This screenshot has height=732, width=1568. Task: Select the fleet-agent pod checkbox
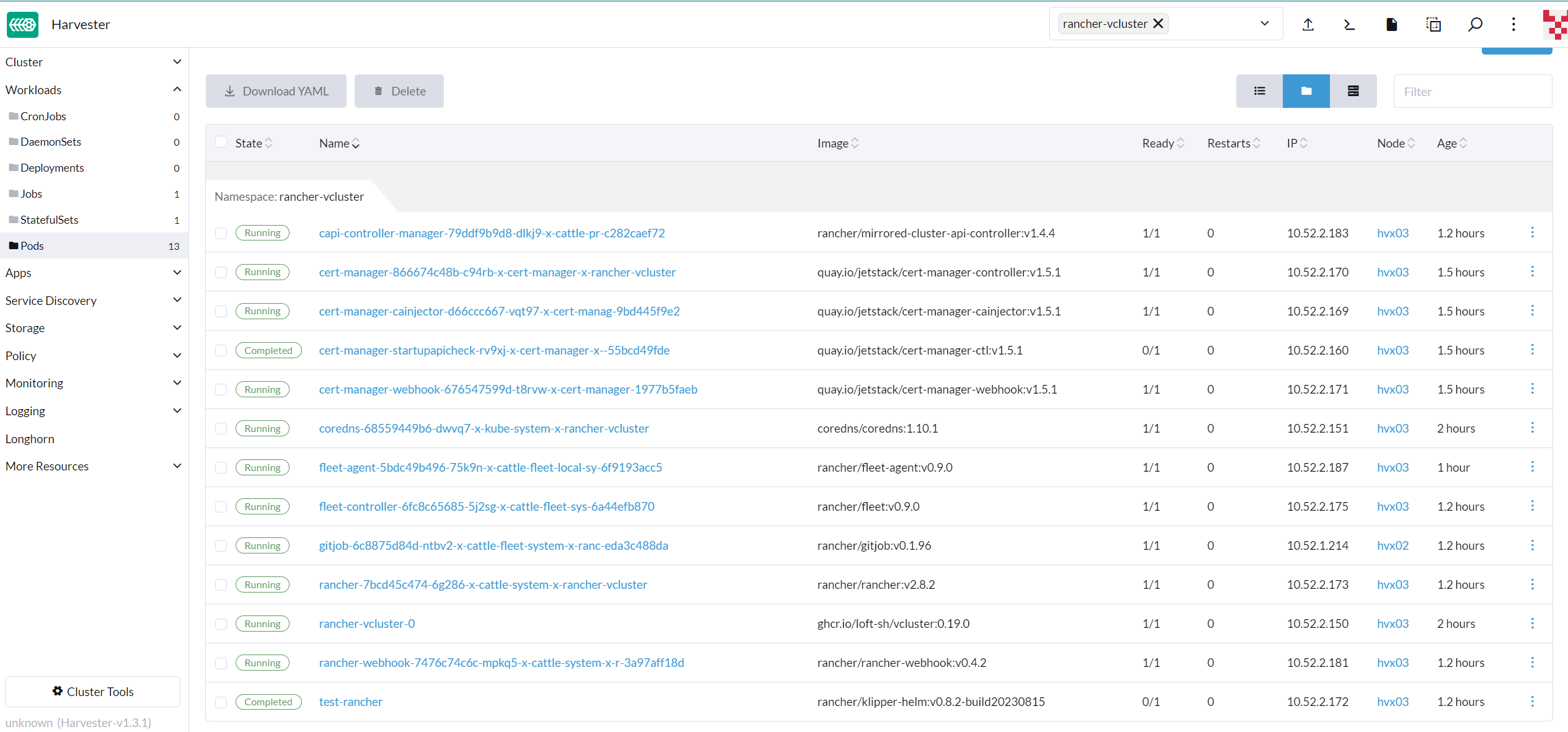[221, 467]
